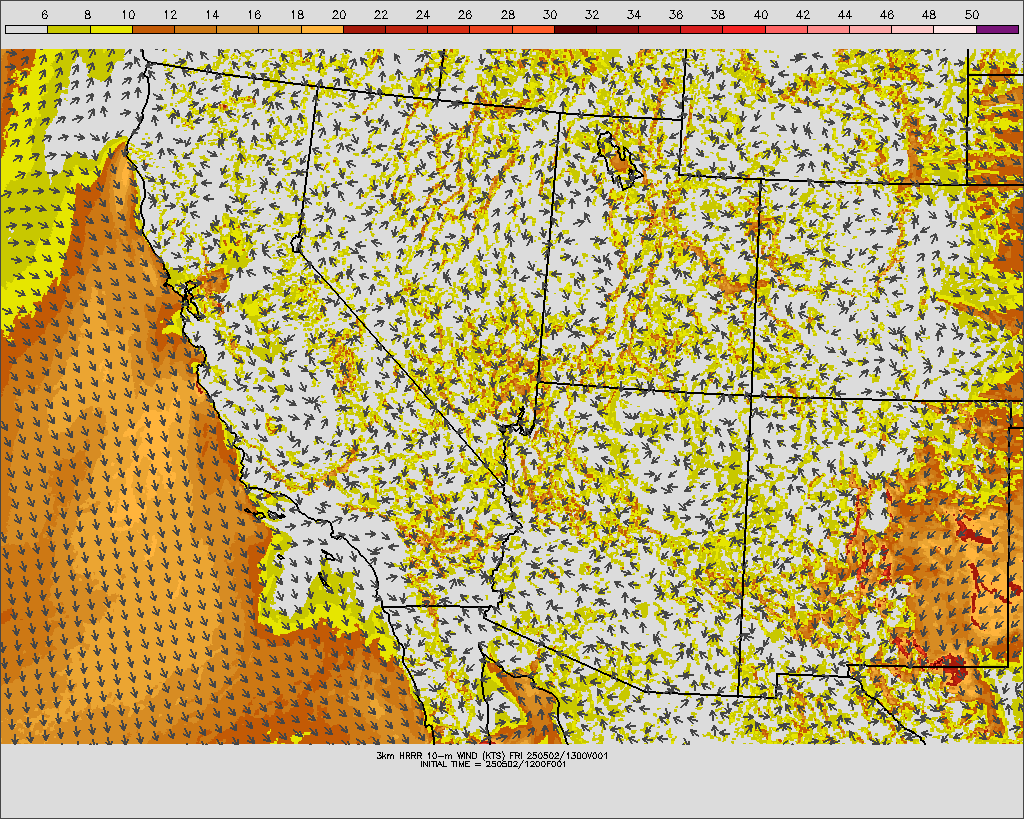Click the '3km HRRR 10-m WIND (KTS)' title line
Viewport: 1024px width, 819px height.
click(492, 756)
